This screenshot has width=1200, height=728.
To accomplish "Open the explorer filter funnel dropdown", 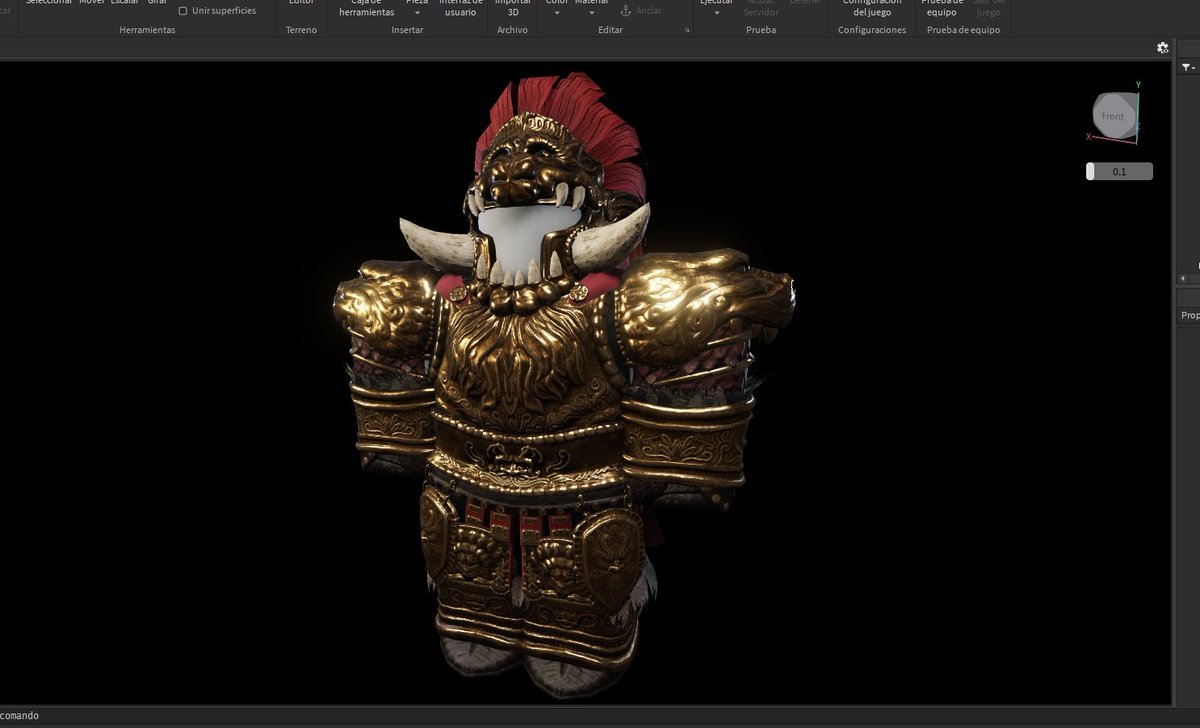I will 1187,67.
